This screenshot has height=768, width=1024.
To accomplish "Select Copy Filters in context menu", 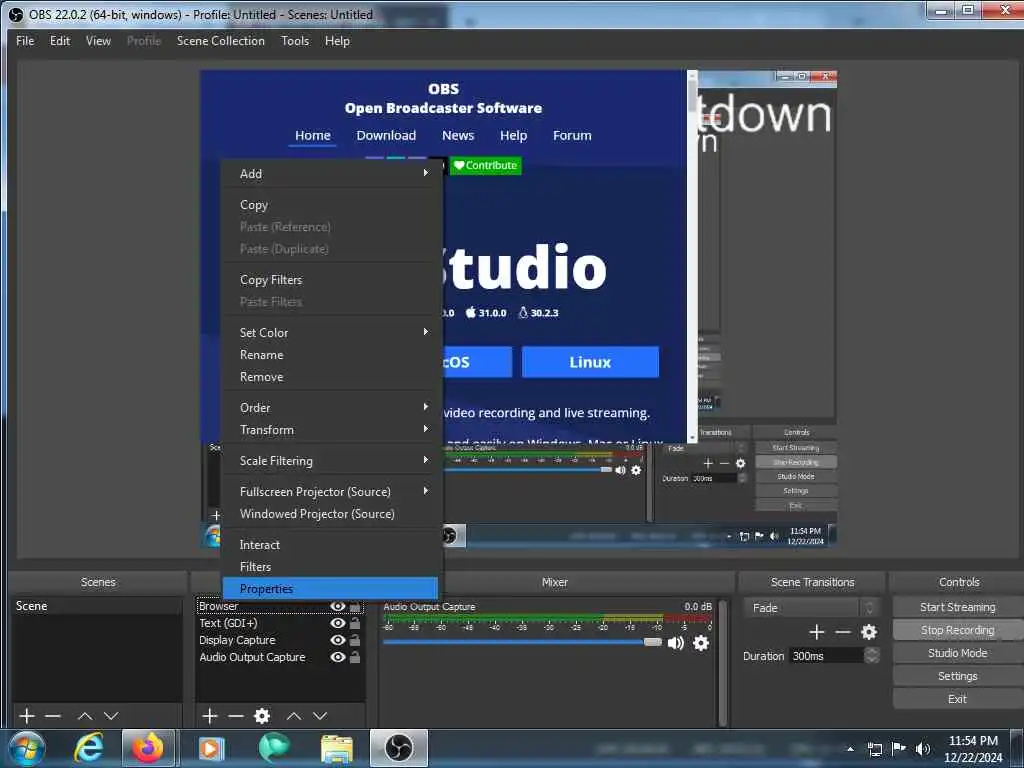I will (x=330, y=280).
